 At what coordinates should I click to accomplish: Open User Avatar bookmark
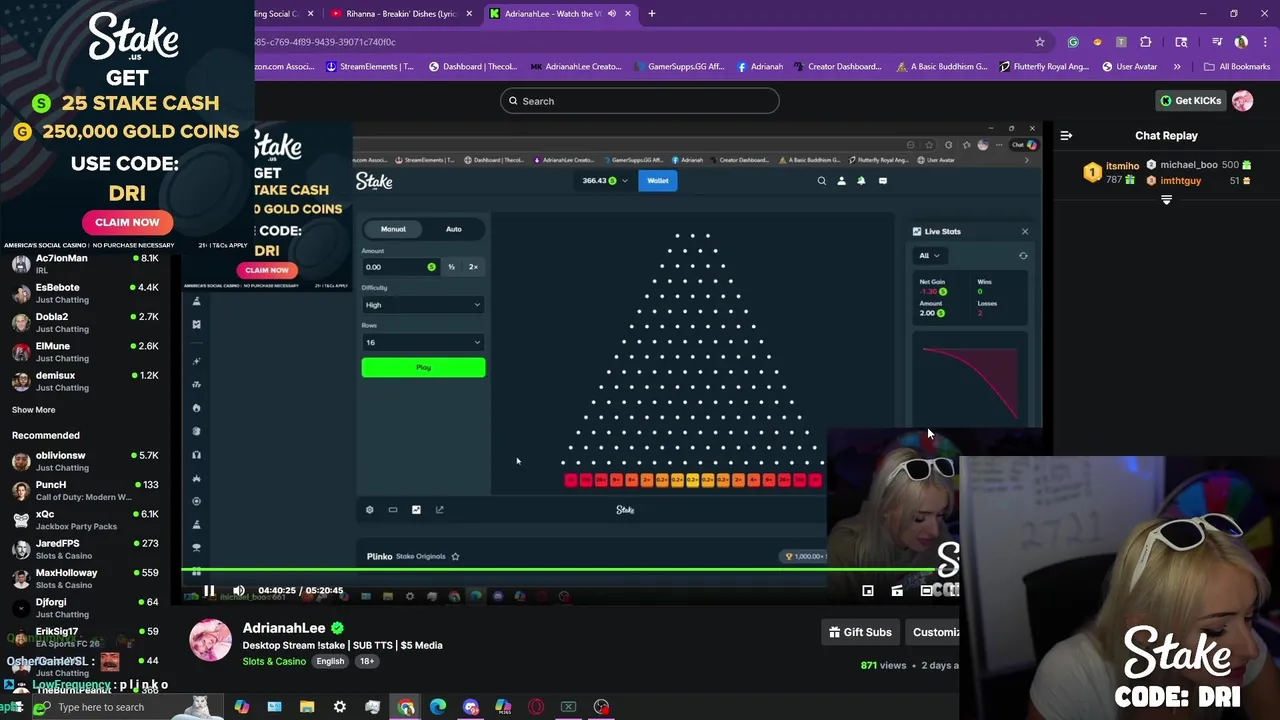pos(1130,67)
